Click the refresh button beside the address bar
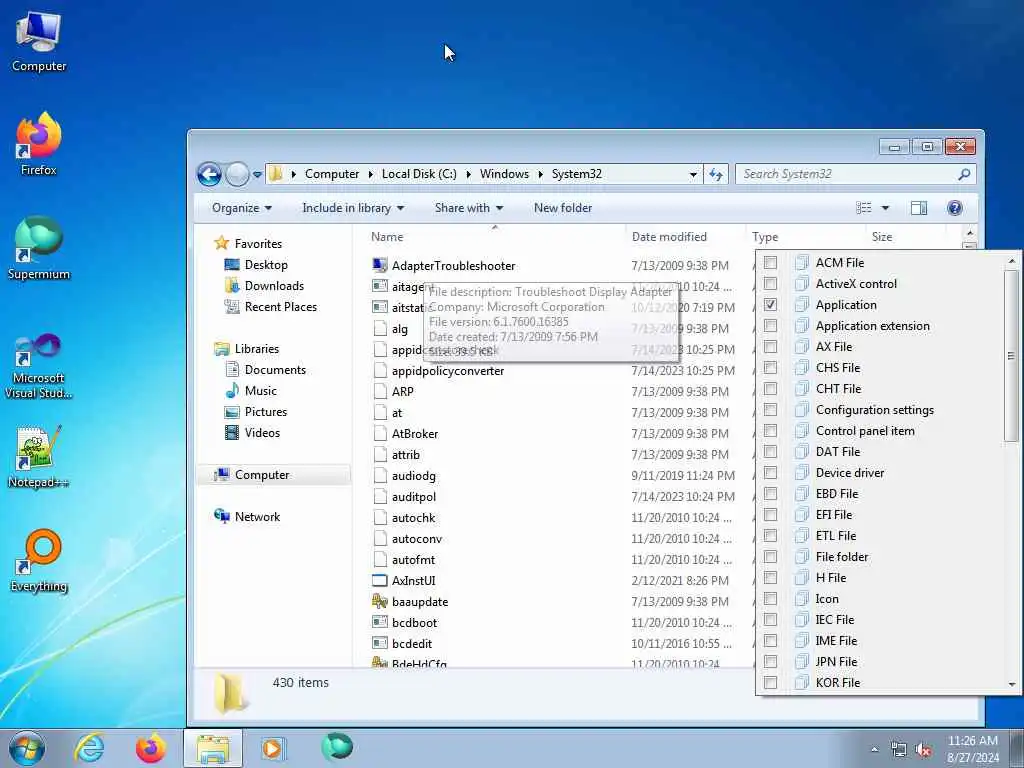The width and height of the screenshot is (1024, 768). click(716, 174)
